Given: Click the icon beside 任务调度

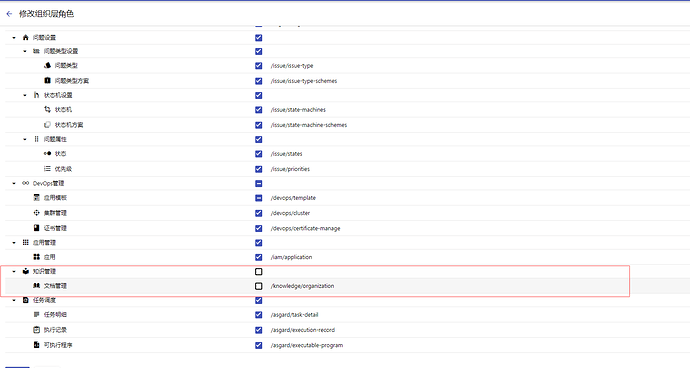Looking at the screenshot, I should 26,300.
